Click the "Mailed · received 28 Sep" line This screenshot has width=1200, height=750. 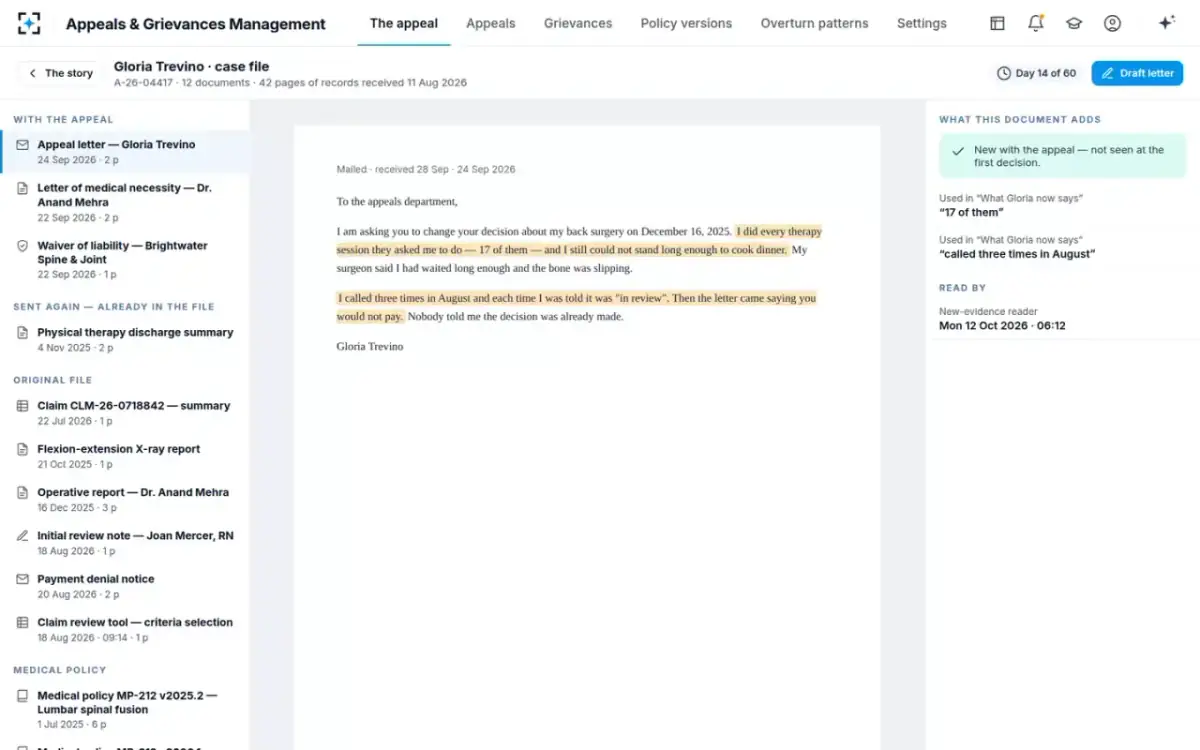point(426,169)
